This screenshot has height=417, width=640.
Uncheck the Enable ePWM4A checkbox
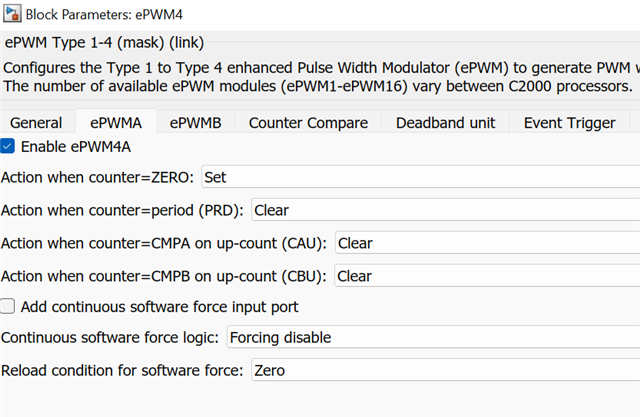[x=7, y=146]
